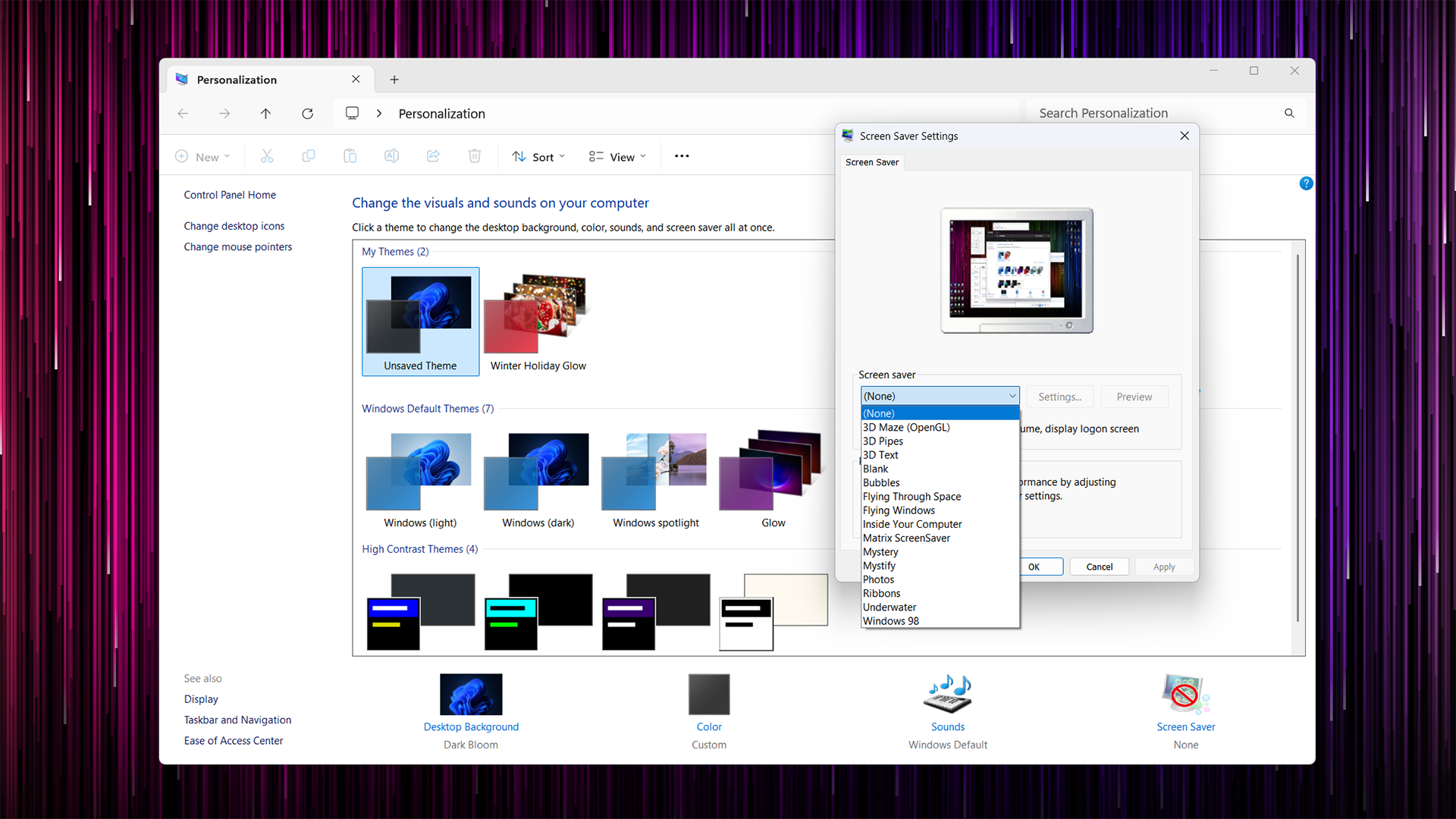This screenshot has width=1456, height=819.
Task: Open the Sort dropdown menu
Action: pyautogui.click(x=538, y=156)
